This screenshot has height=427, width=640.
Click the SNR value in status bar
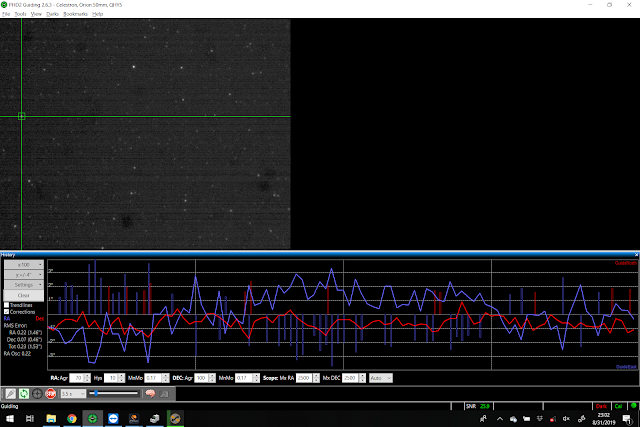[x=484, y=406]
